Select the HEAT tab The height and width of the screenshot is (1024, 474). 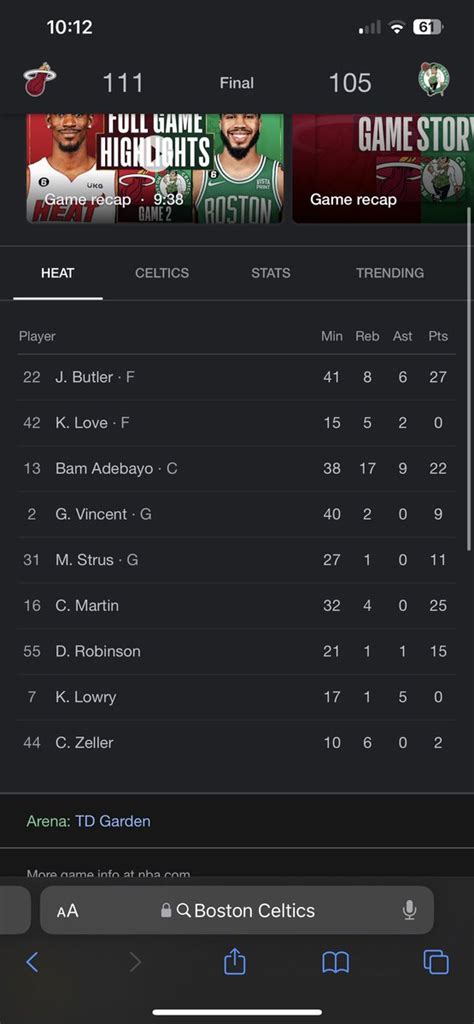[57, 273]
